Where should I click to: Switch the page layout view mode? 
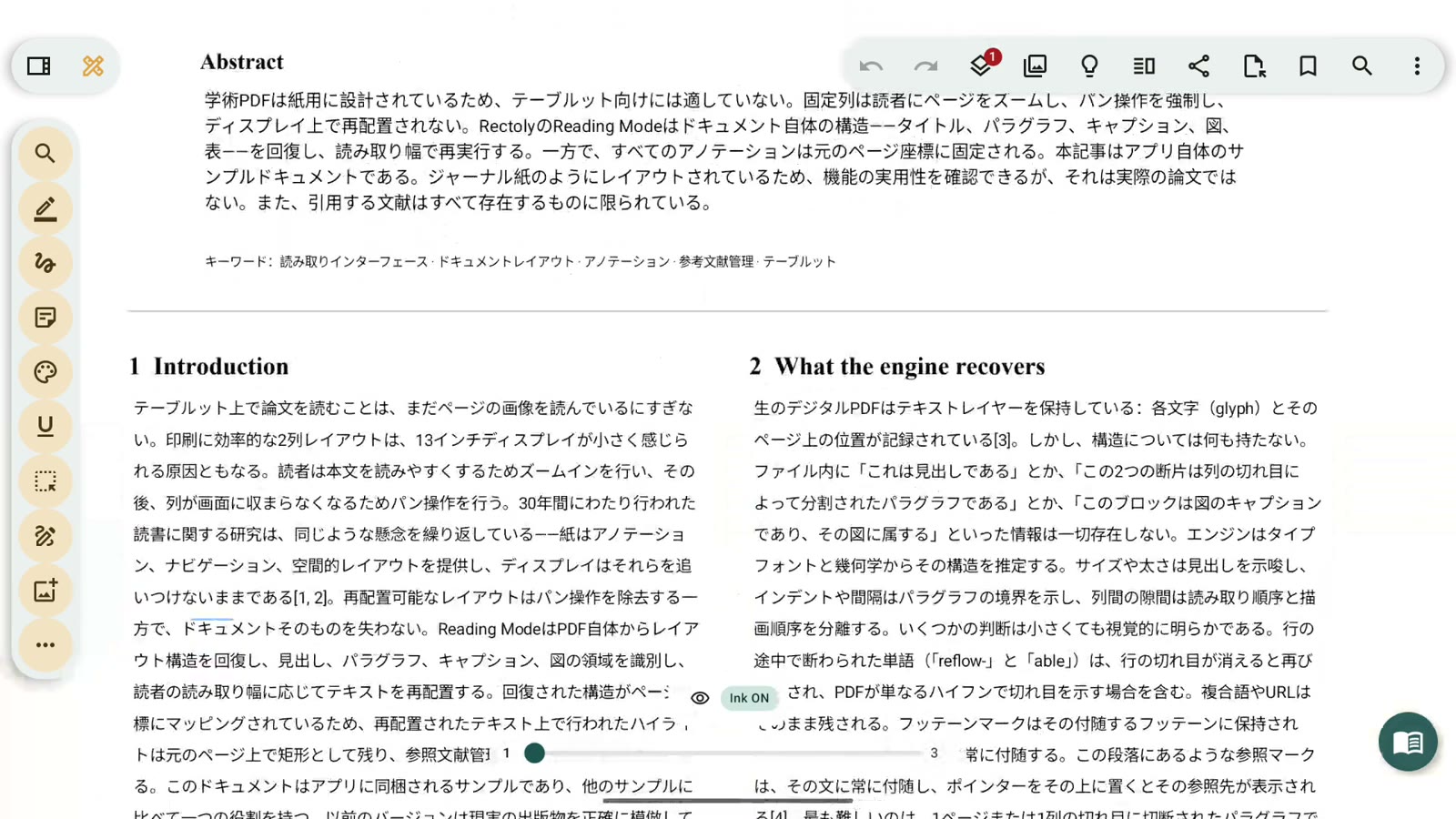tap(1144, 66)
